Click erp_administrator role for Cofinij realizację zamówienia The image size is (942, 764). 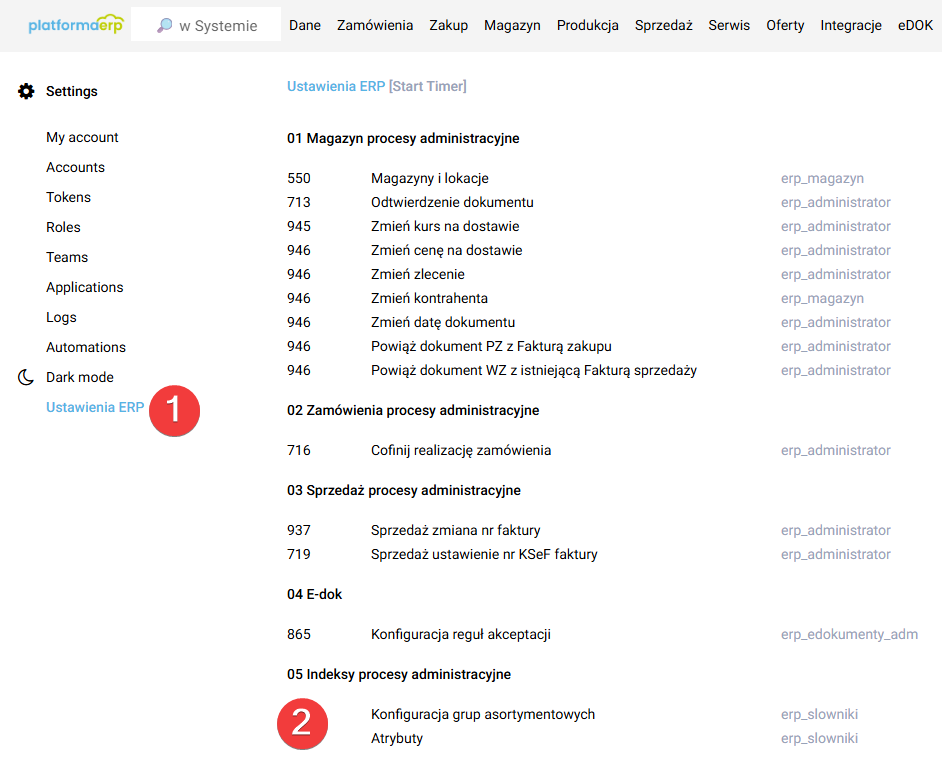[835, 450]
